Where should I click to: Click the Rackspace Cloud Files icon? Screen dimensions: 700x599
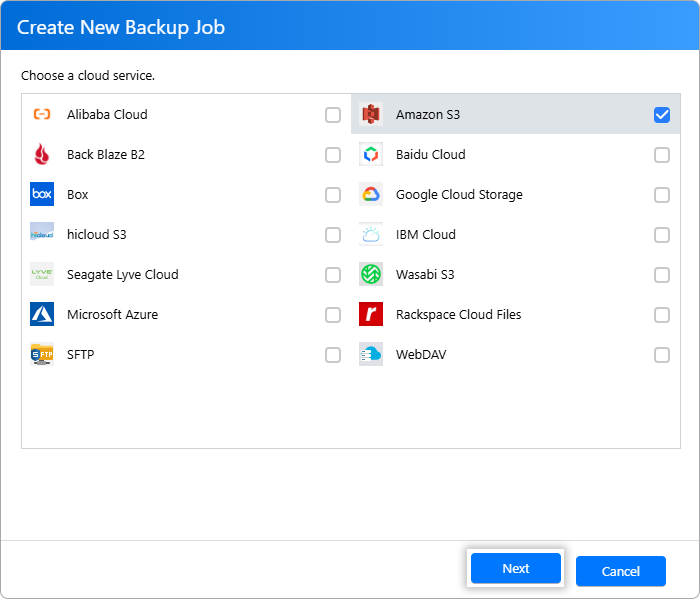371,314
